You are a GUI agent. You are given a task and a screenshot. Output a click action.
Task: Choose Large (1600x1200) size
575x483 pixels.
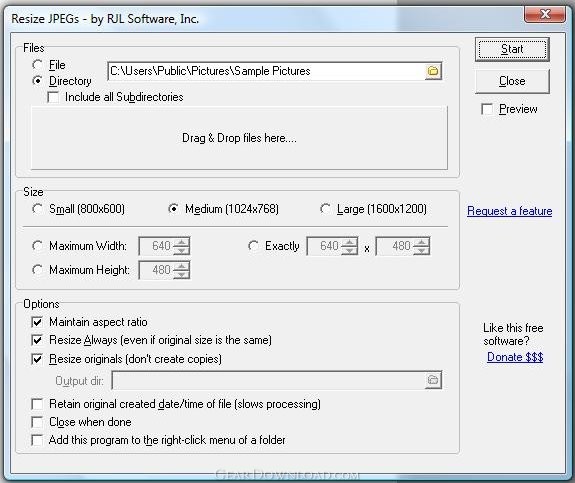(x=325, y=209)
